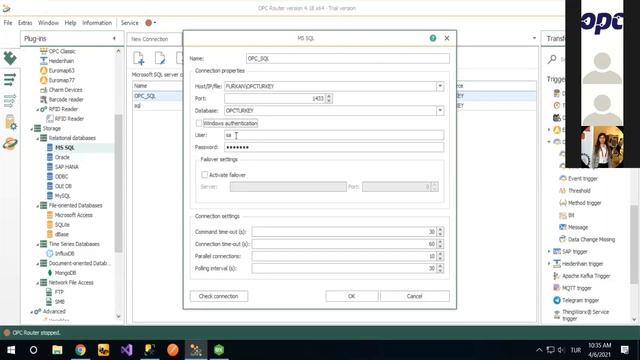Click the search magnifier in Transfer panel
The image size is (640, 360).
click(552, 60)
